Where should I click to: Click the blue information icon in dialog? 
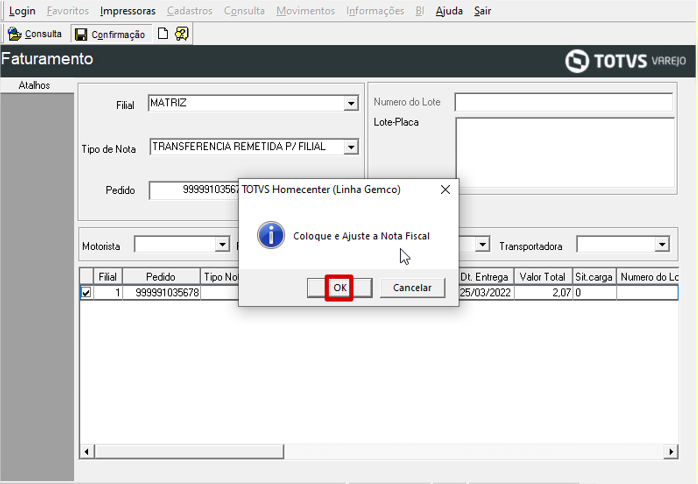271,235
